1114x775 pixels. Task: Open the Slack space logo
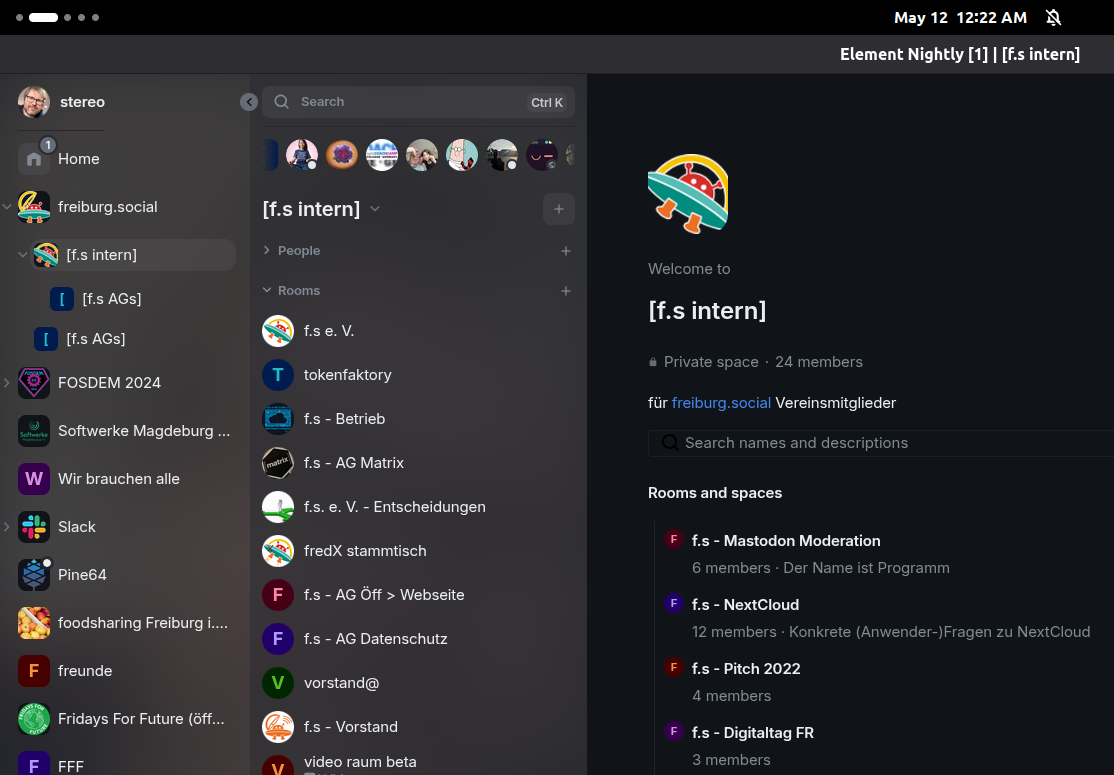(34, 527)
